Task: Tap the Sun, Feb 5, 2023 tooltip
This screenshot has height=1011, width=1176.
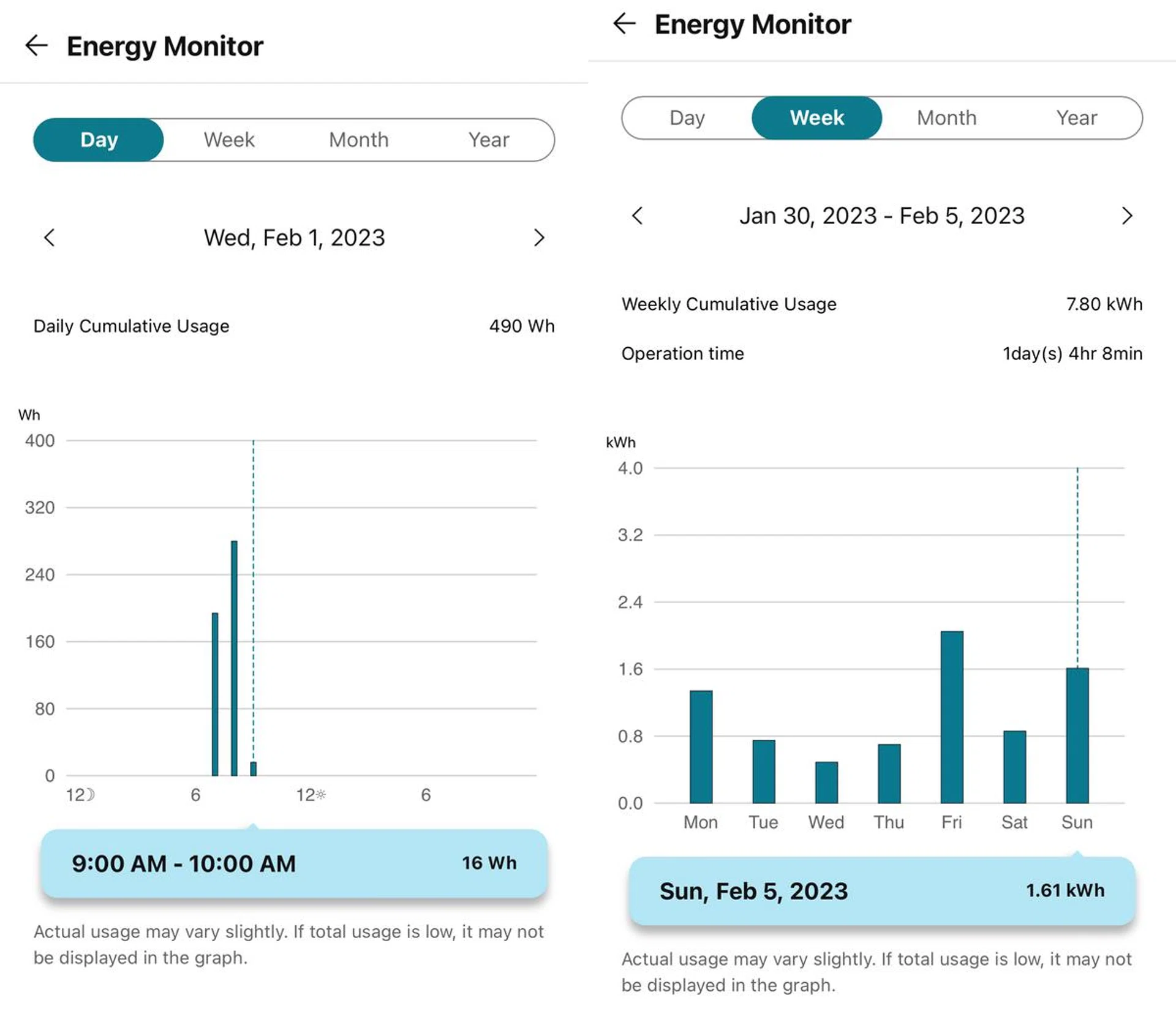Action: pyautogui.click(x=881, y=891)
